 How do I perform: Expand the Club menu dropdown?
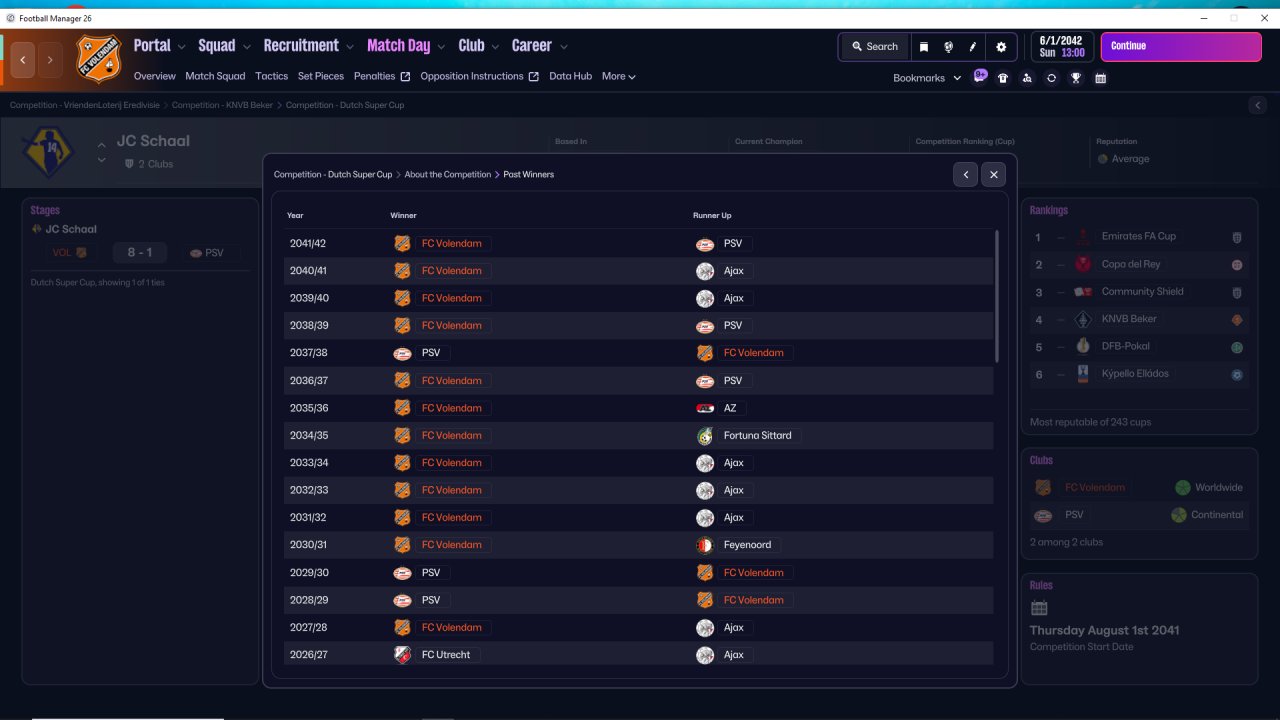pyautogui.click(x=495, y=47)
